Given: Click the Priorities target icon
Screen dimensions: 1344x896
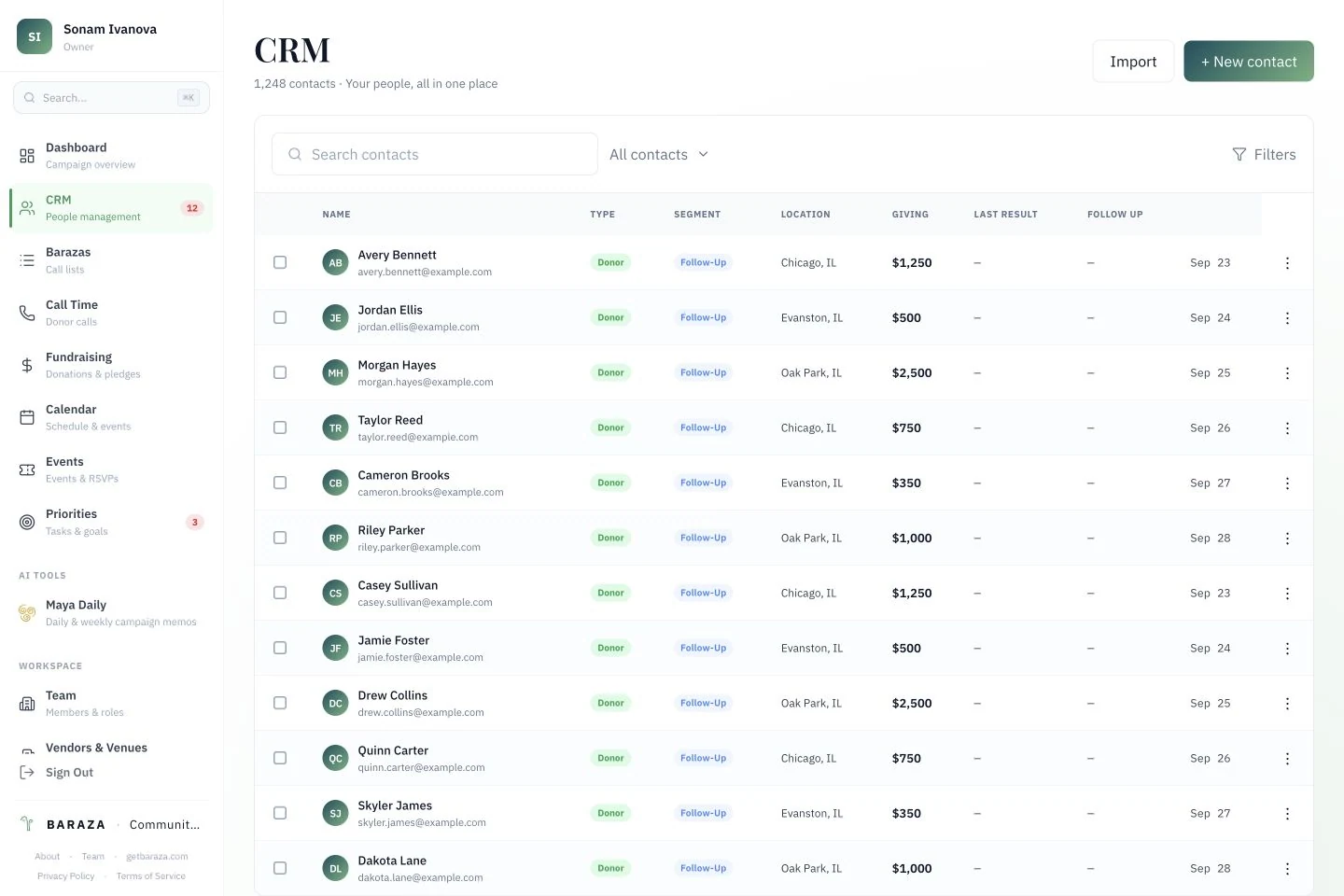Looking at the screenshot, I should (27, 522).
